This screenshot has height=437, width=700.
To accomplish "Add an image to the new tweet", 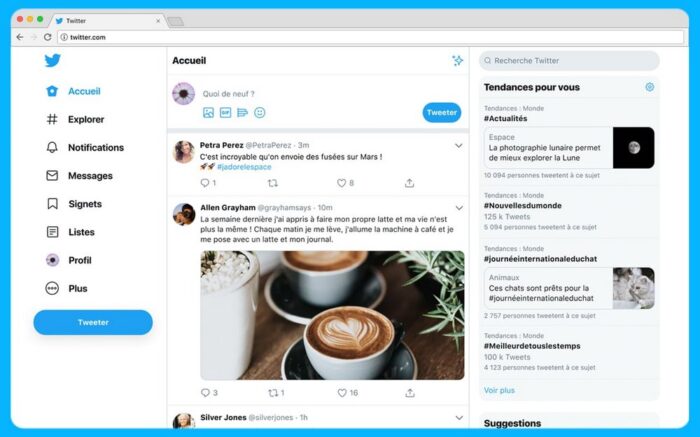I will [208, 112].
